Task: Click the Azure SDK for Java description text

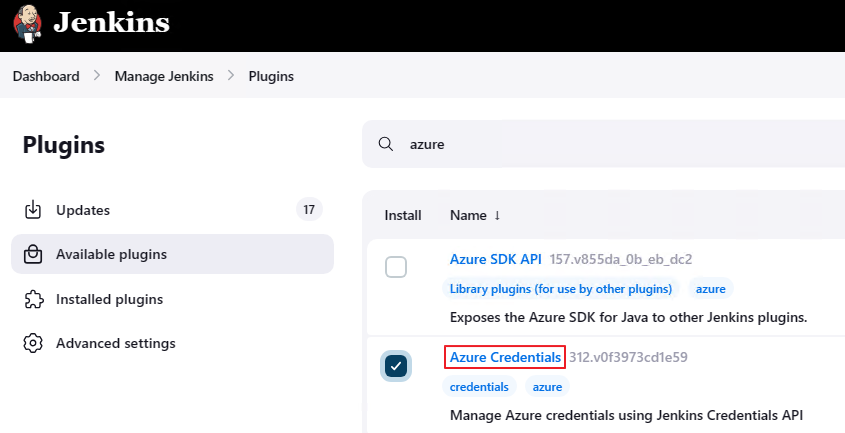Action: 628,317
